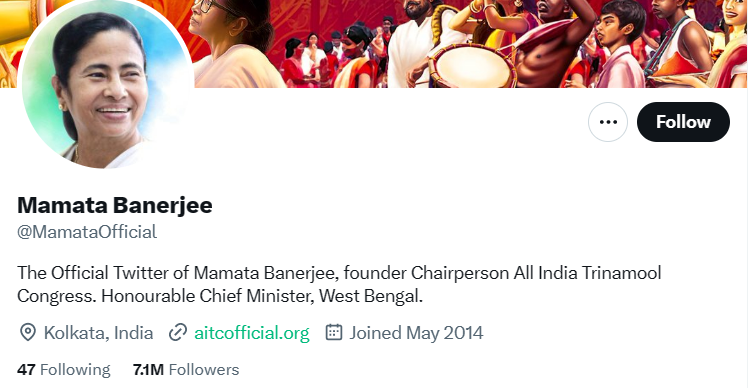The image size is (750, 388).
Task: Open the festive header banner image
Action: click(x=375, y=44)
